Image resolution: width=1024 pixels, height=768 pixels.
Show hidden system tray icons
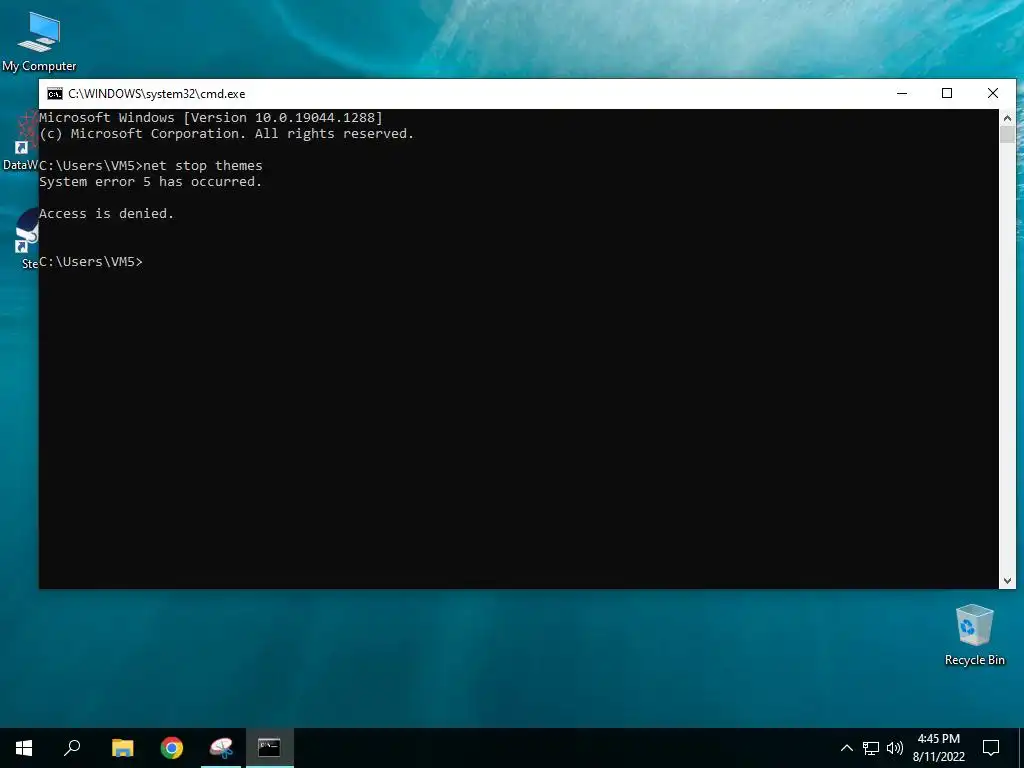(846, 748)
